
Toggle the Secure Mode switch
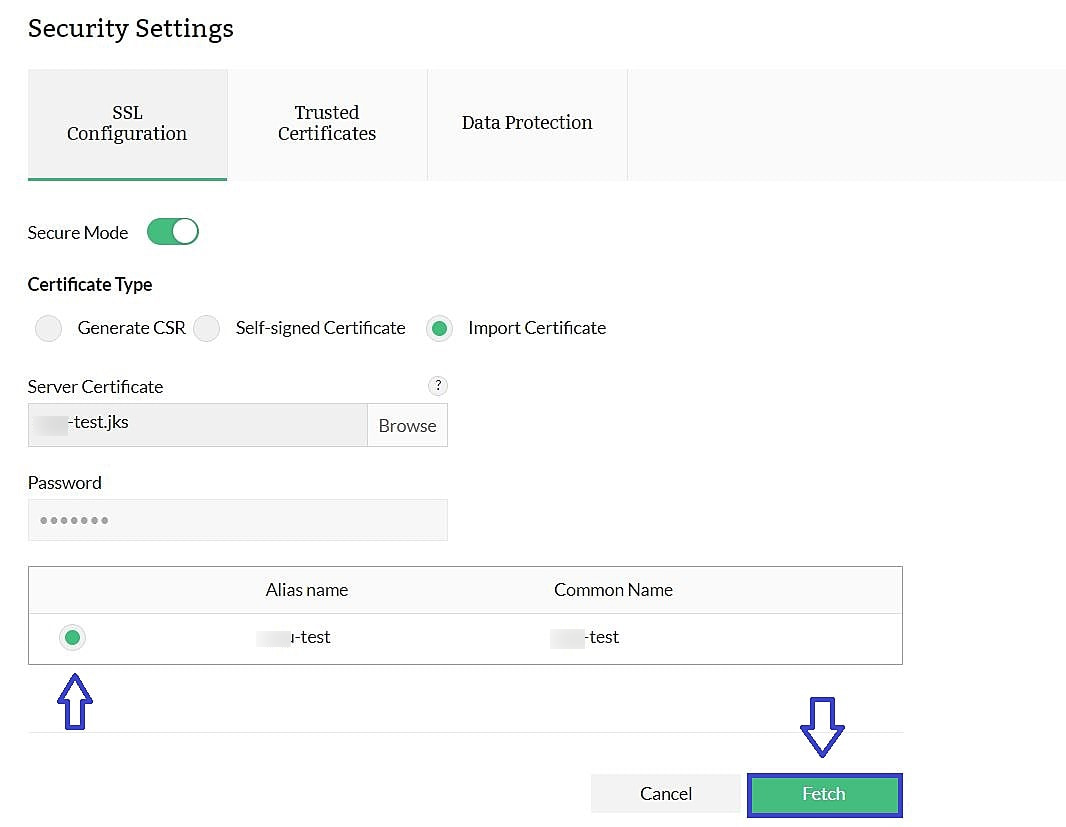(x=173, y=232)
